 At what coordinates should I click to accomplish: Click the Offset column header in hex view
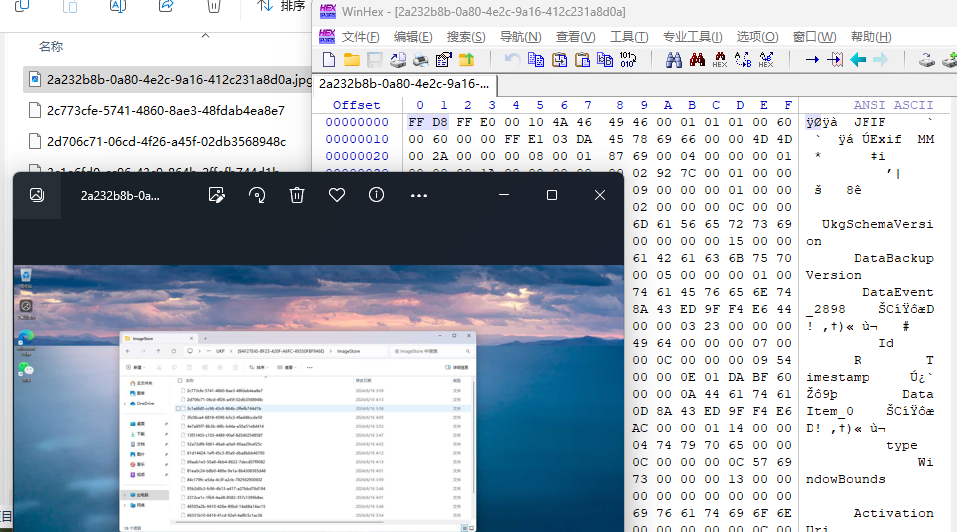coord(356,105)
